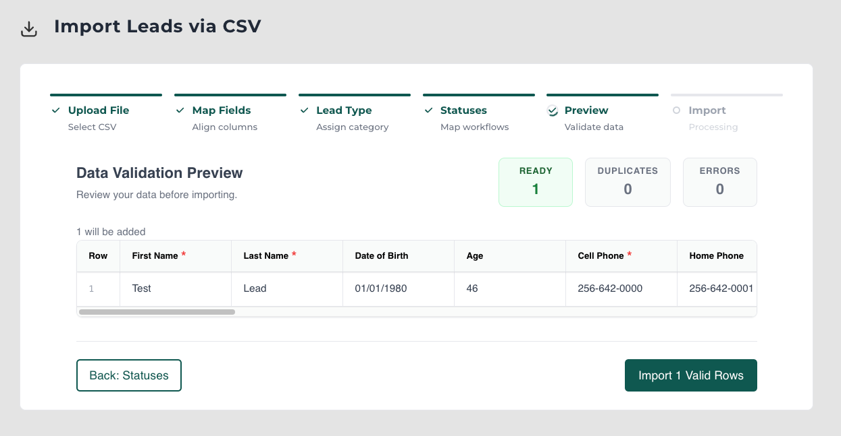841x436 pixels.
Task: Click the Lead Type step checkmark icon
Action: tap(305, 110)
